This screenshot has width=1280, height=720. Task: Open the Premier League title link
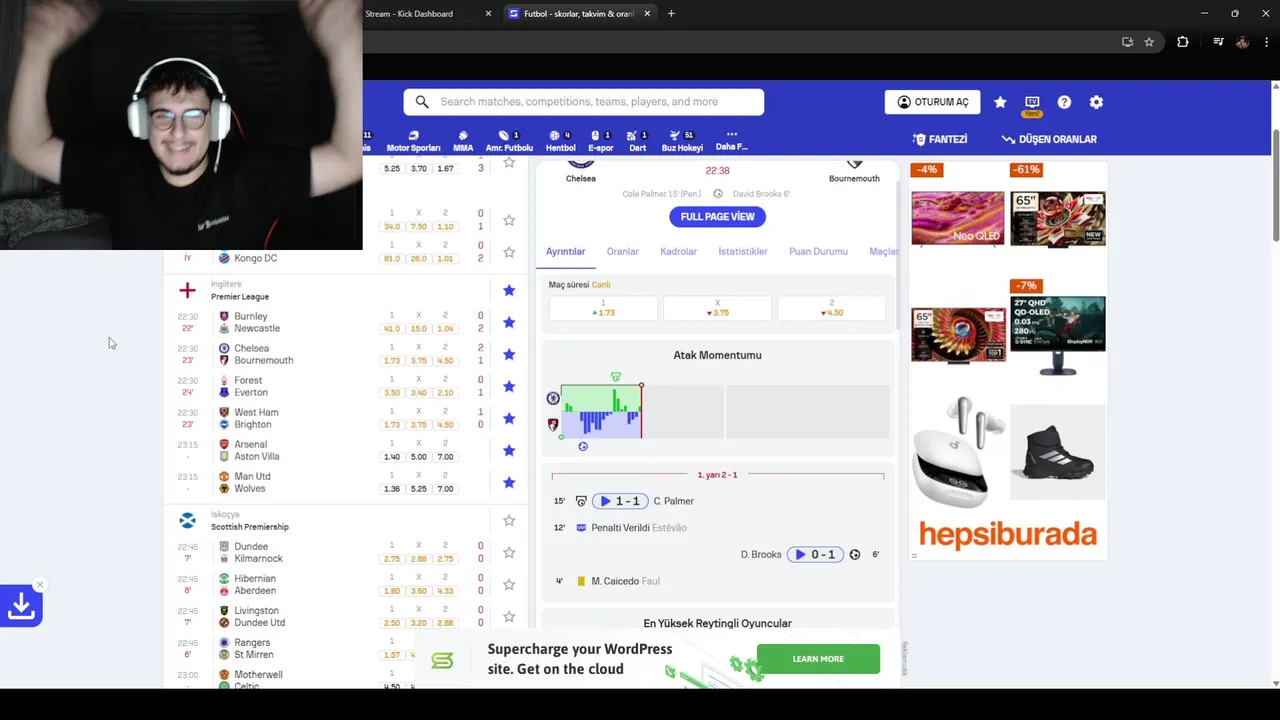240,297
